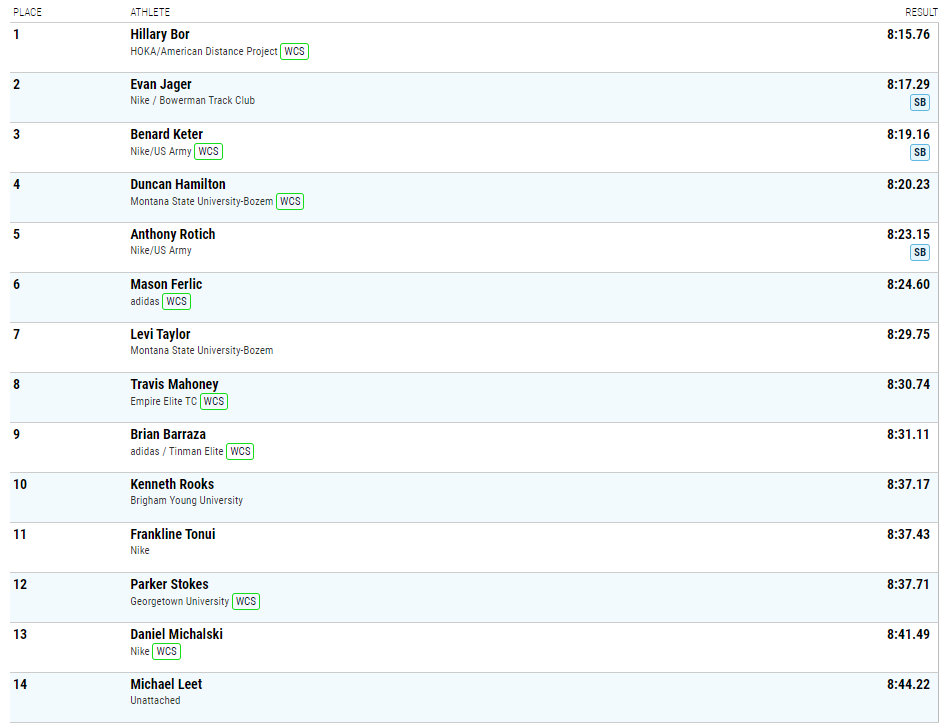Click the SB badge under Anthony Rotich's result
Viewport: 939px width, 724px height.
pyautogui.click(x=919, y=252)
